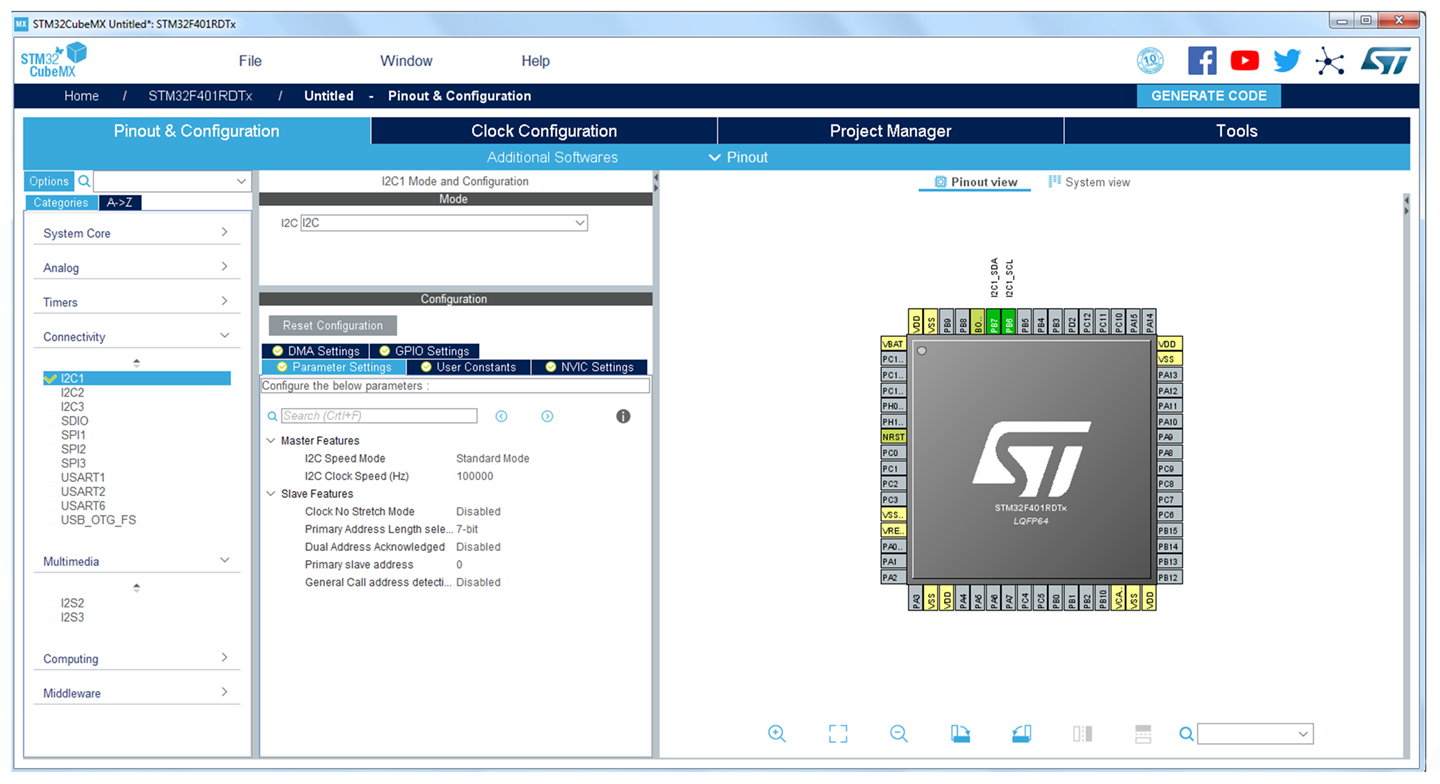Viewport: 1440px width, 784px height.
Task: Select I2S2 in the Multimedia list
Action: [x=72, y=603]
